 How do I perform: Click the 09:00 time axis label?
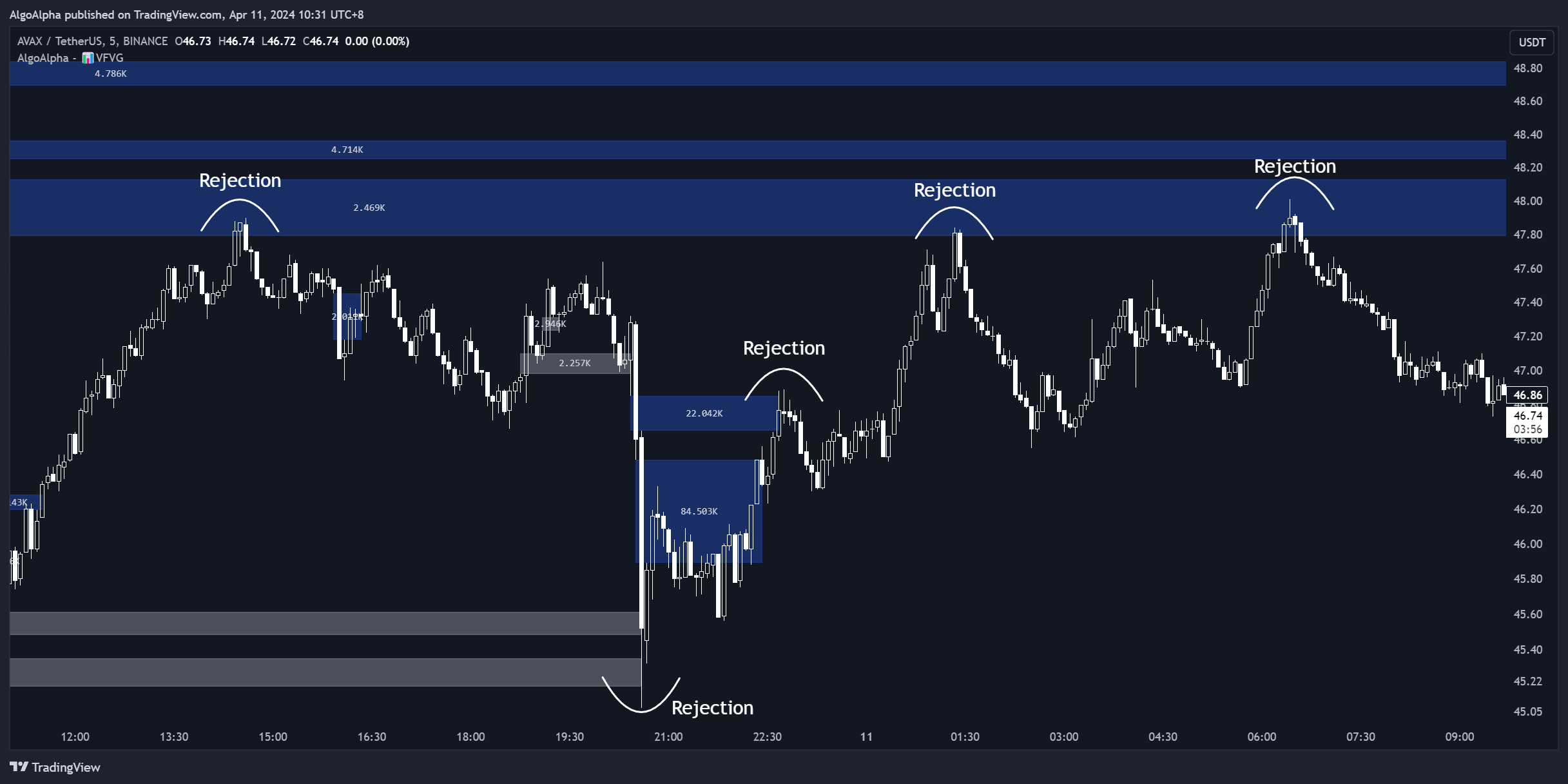tap(1460, 737)
